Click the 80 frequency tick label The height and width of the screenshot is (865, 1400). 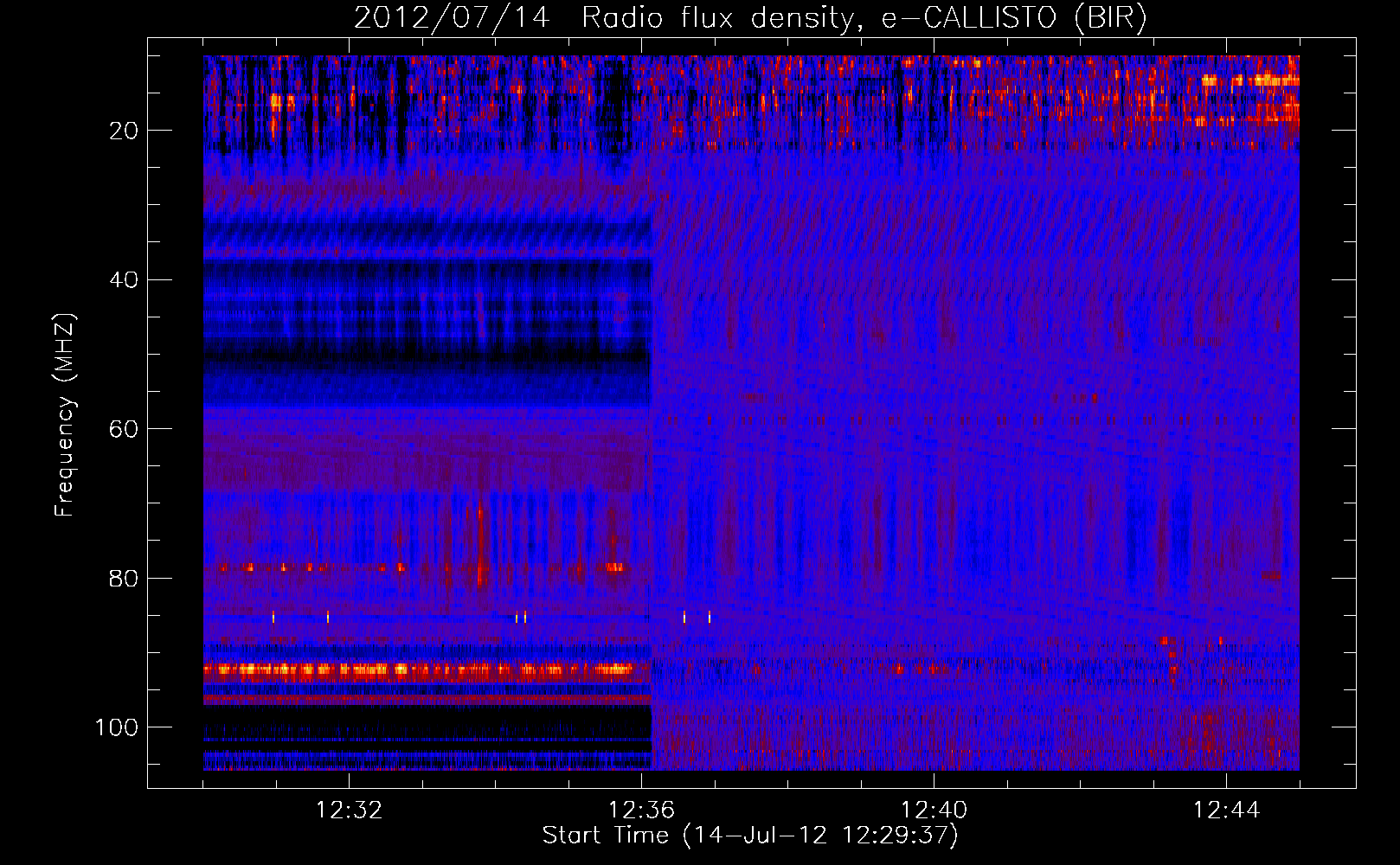coord(125,578)
